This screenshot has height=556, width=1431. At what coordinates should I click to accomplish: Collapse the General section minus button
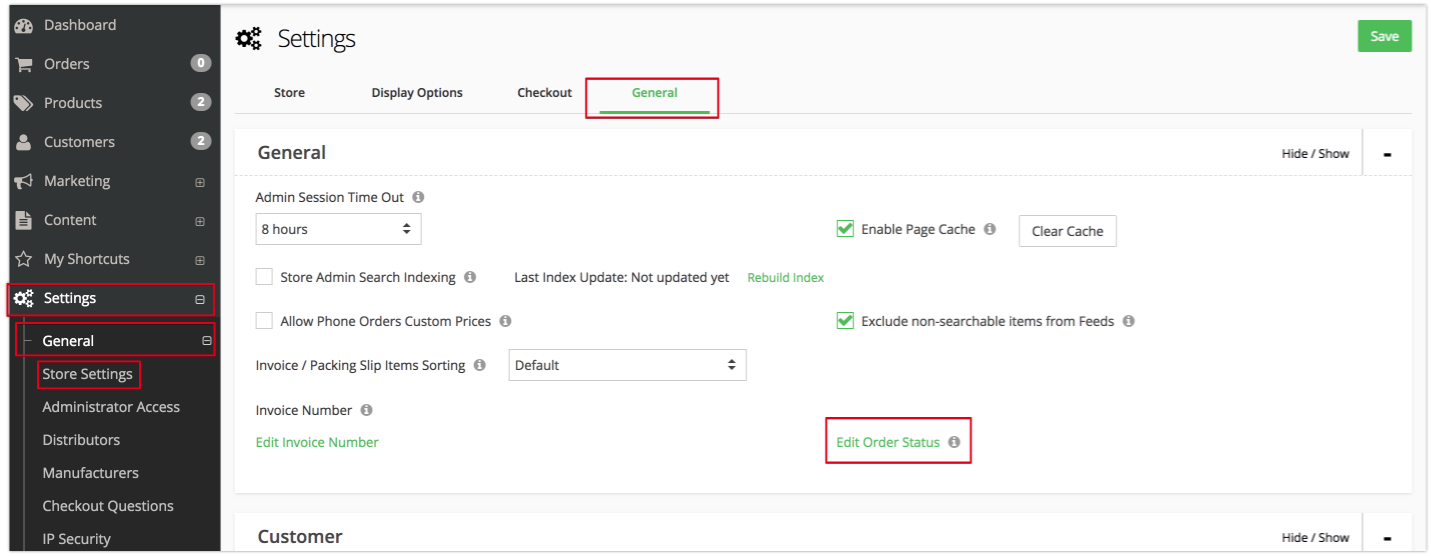(1387, 154)
